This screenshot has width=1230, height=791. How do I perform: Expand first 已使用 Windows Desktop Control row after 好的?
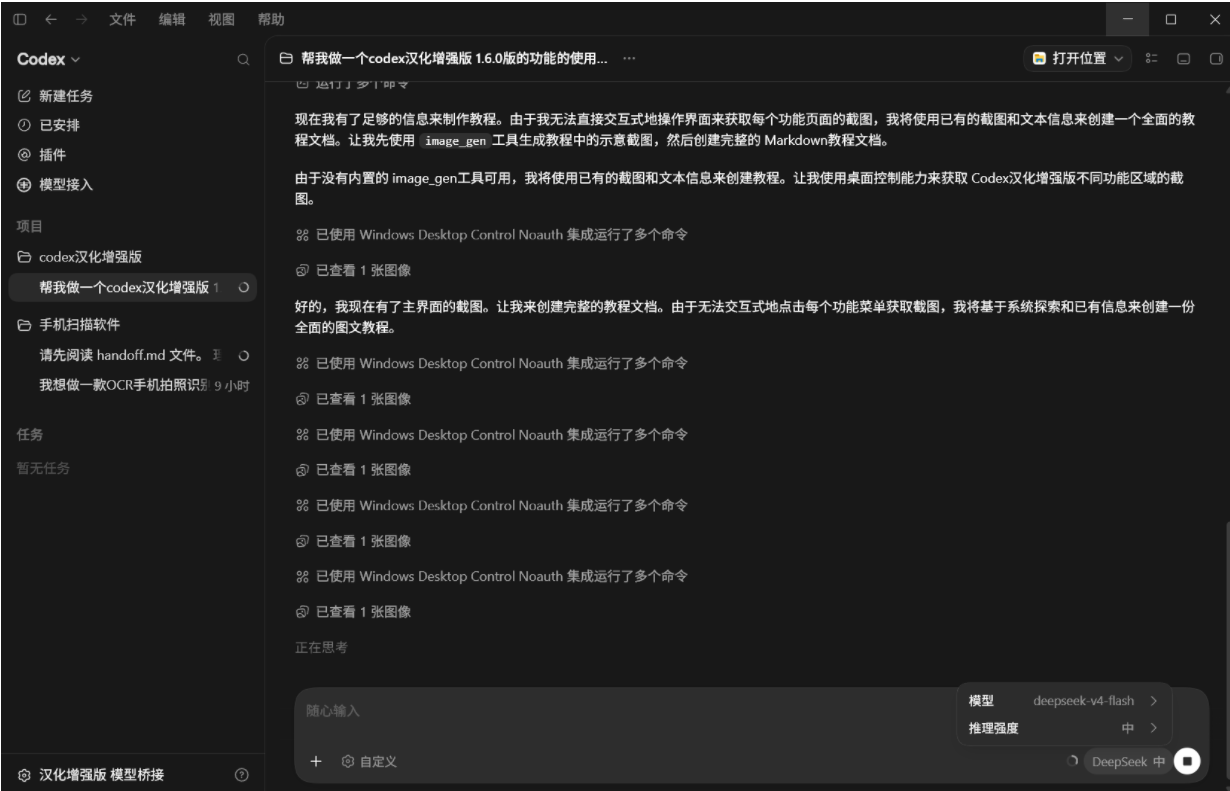coord(492,363)
